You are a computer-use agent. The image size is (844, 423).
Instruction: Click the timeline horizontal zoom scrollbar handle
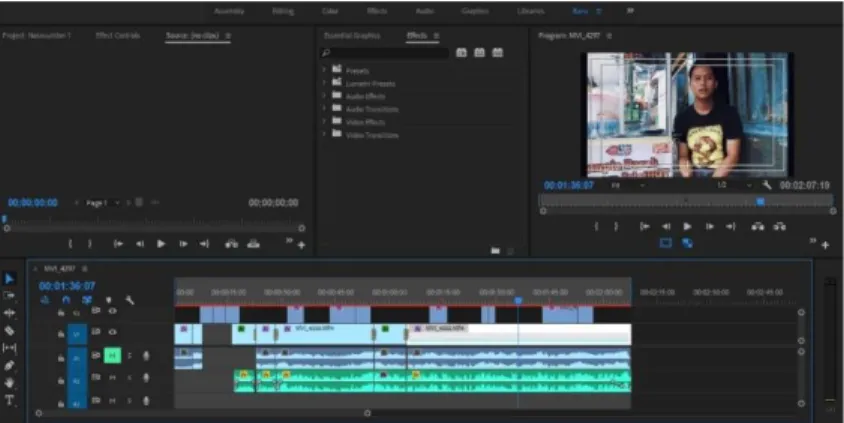(x=367, y=413)
